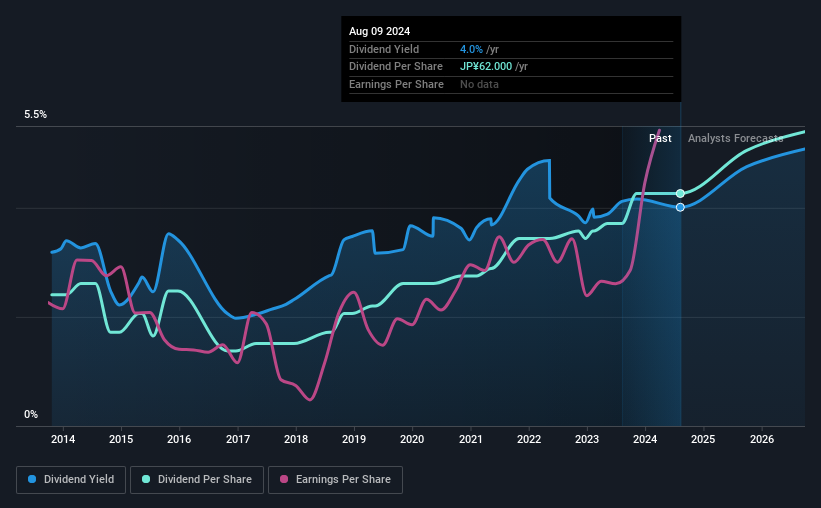This screenshot has height=508, width=821.
Task: Click the 2020 x-axis label
Action: (412, 439)
